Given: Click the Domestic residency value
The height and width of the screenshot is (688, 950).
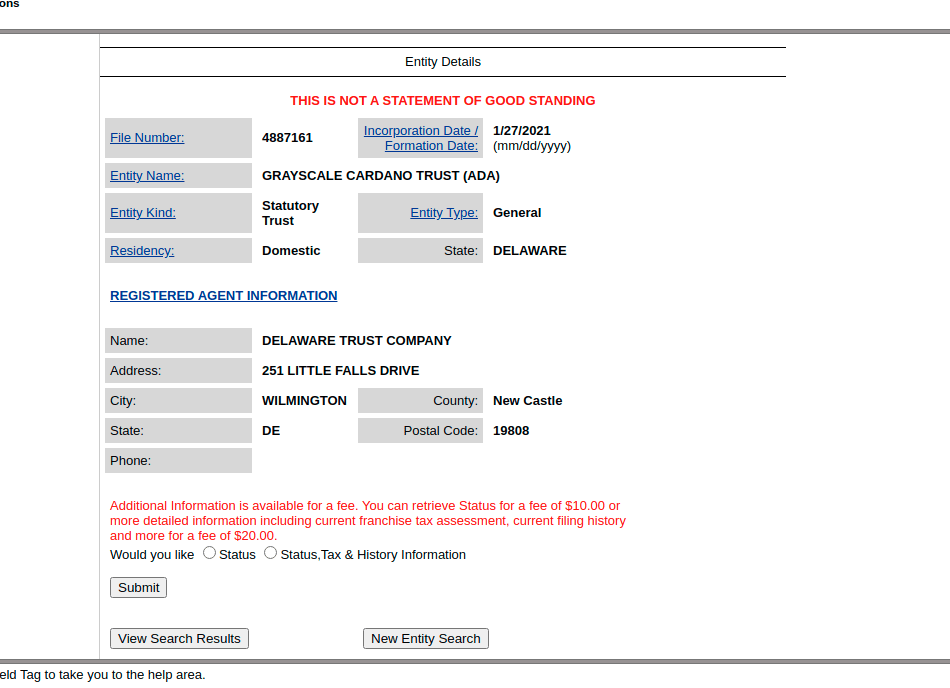Looking at the screenshot, I should click(x=291, y=251).
